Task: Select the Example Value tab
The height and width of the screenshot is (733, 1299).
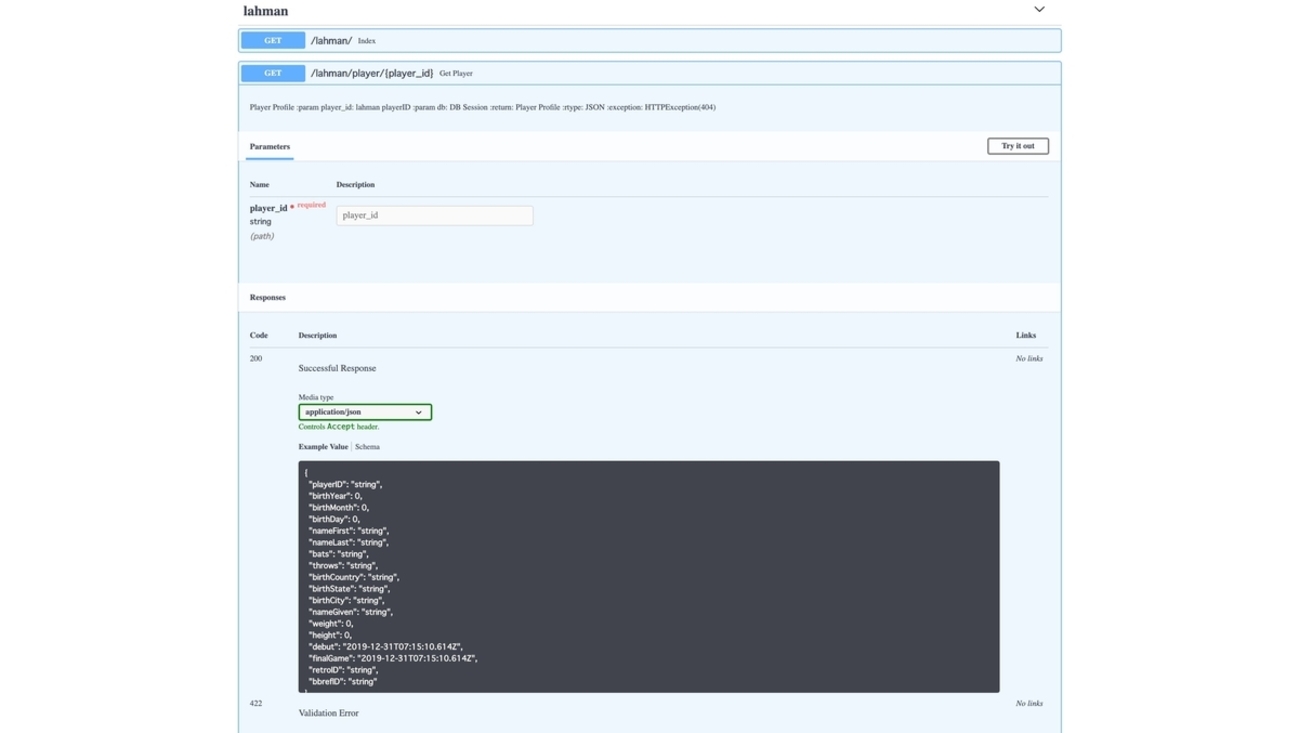Action: pos(323,447)
